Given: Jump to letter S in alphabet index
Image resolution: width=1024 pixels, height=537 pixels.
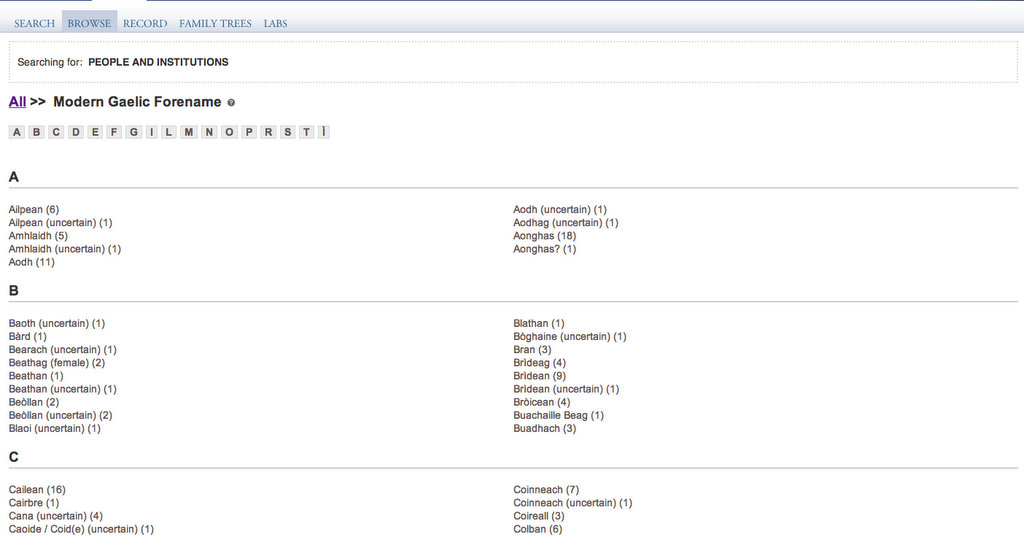Looking at the screenshot, I should click(287, 132).
